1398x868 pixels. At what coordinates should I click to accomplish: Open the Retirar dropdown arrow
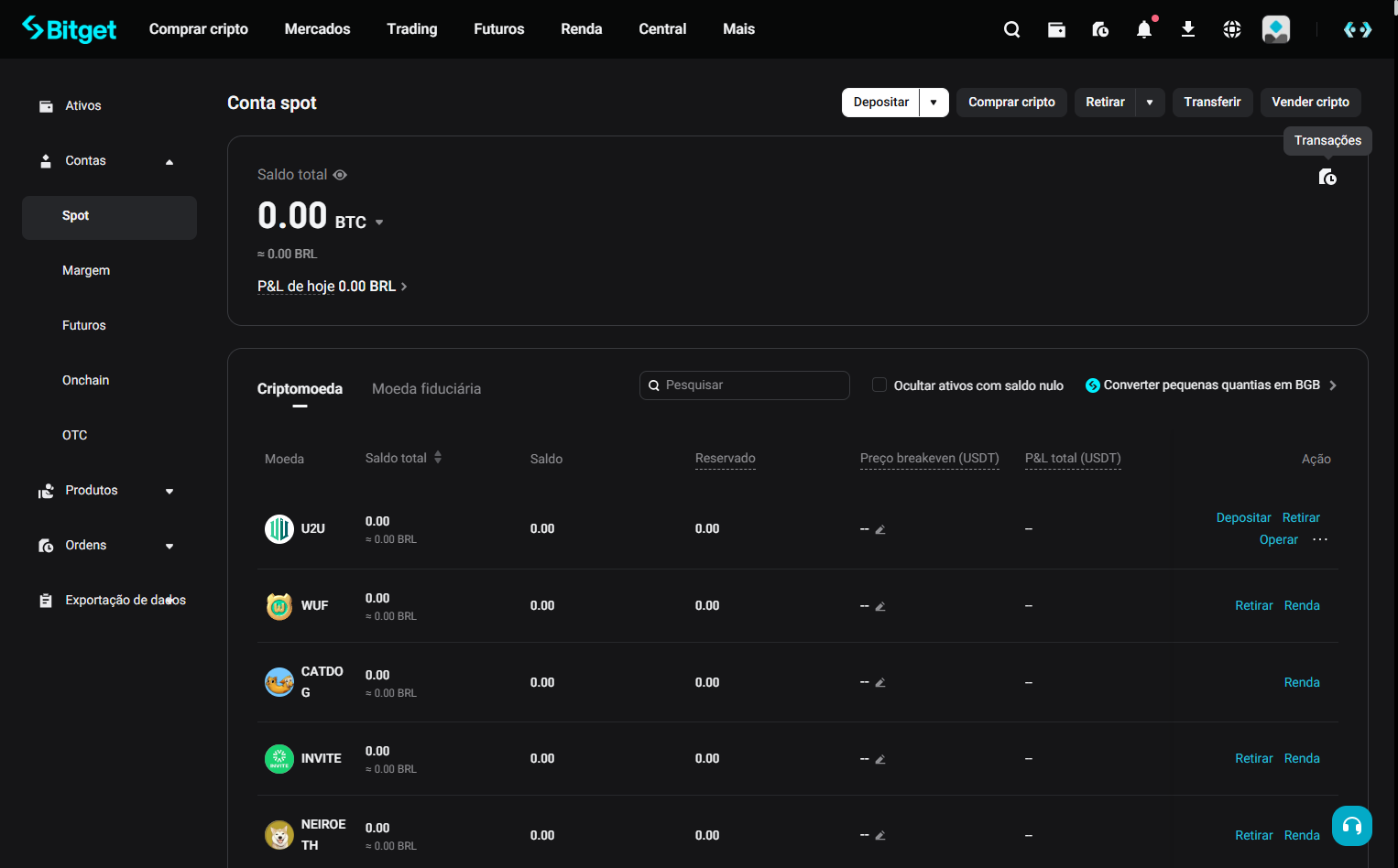(x=1150, y=103)
